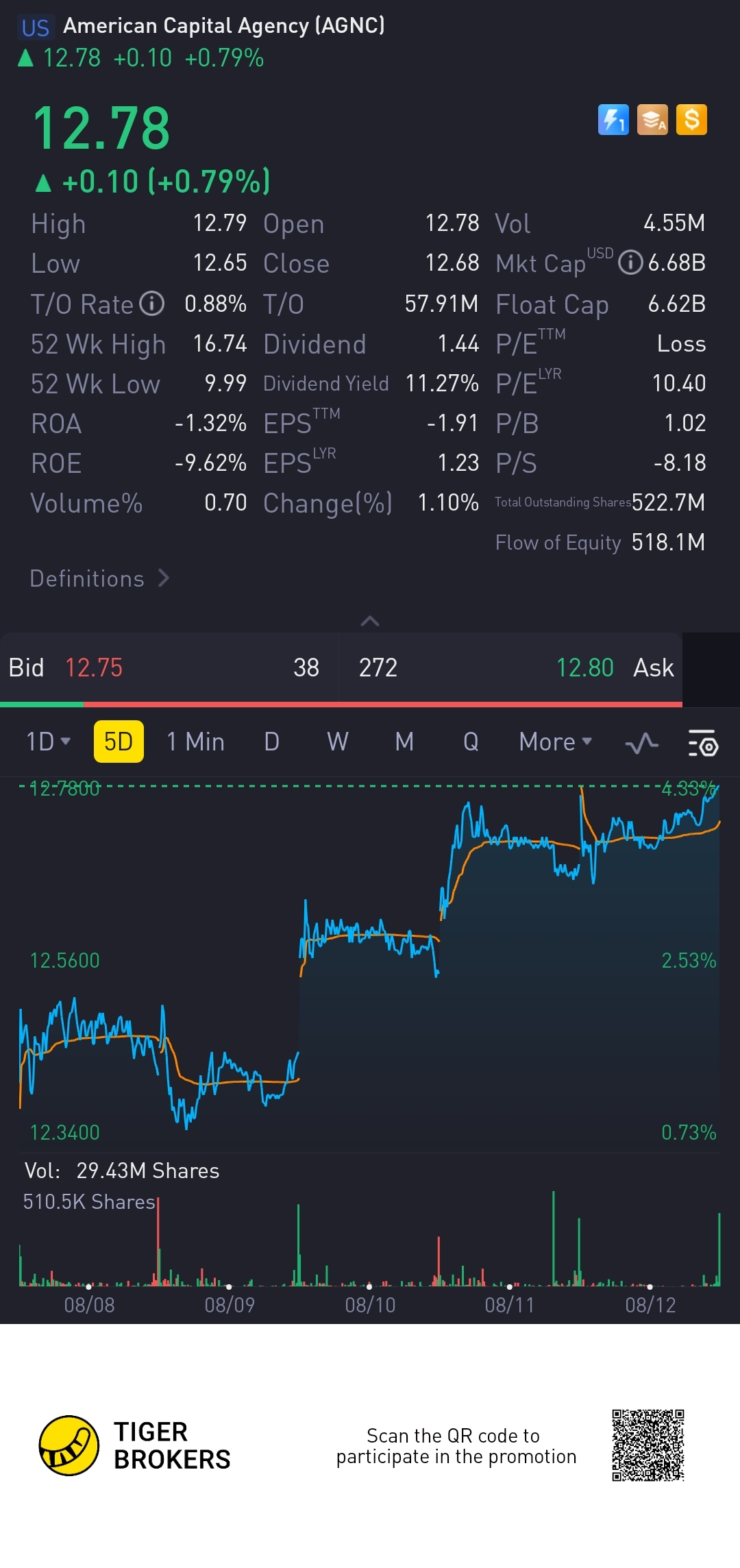This screenshot has width=740, height=1568.
Task: Tap the blue lightning bolt icon
Action: click(613, 120)
